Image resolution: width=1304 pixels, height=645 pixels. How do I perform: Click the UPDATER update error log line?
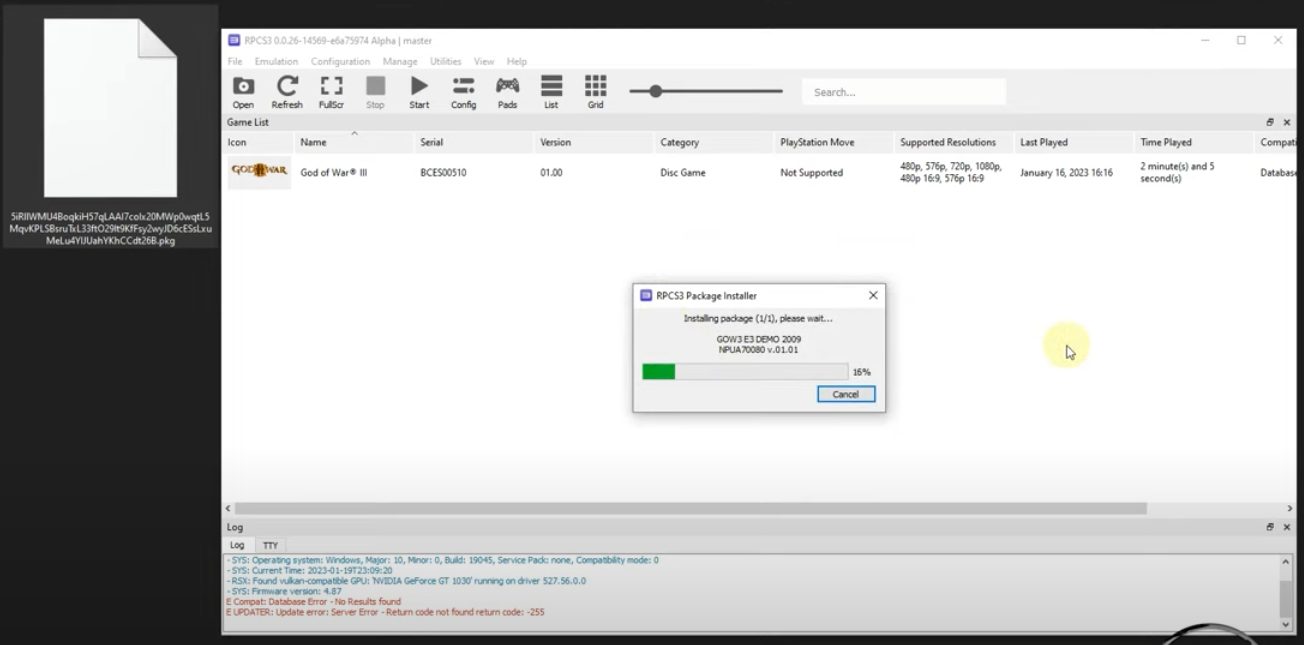point(385,612)
